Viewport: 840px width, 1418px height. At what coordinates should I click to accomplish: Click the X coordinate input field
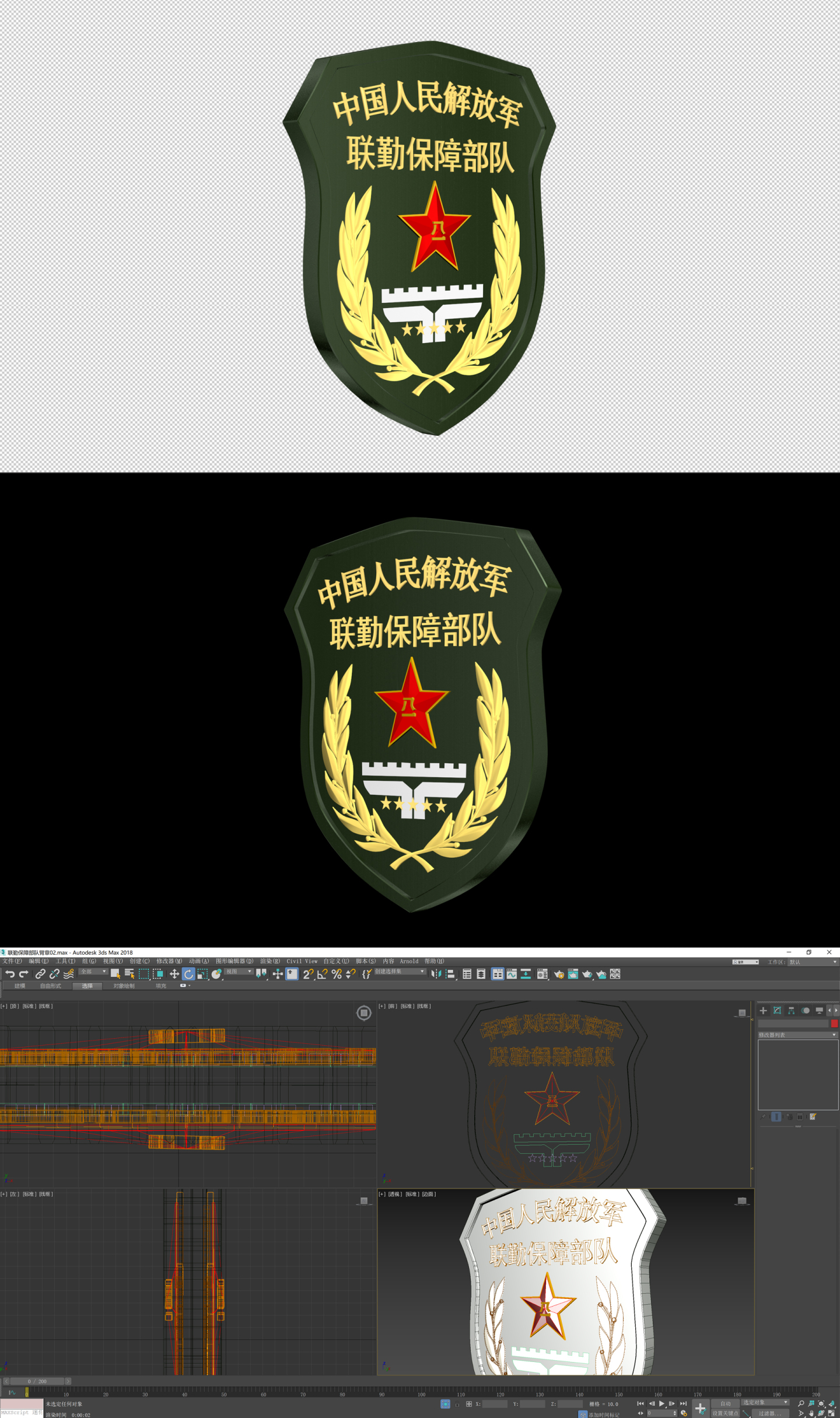(x=495, y=1404)
